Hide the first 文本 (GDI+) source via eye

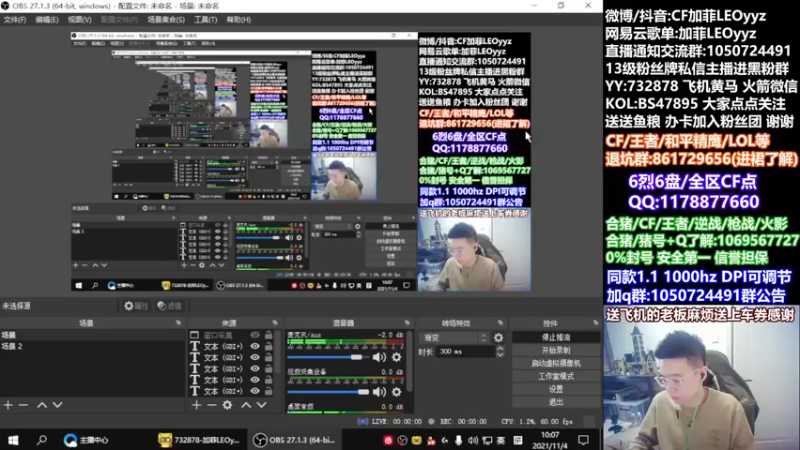pyautogui.click(x=255, y=346)
